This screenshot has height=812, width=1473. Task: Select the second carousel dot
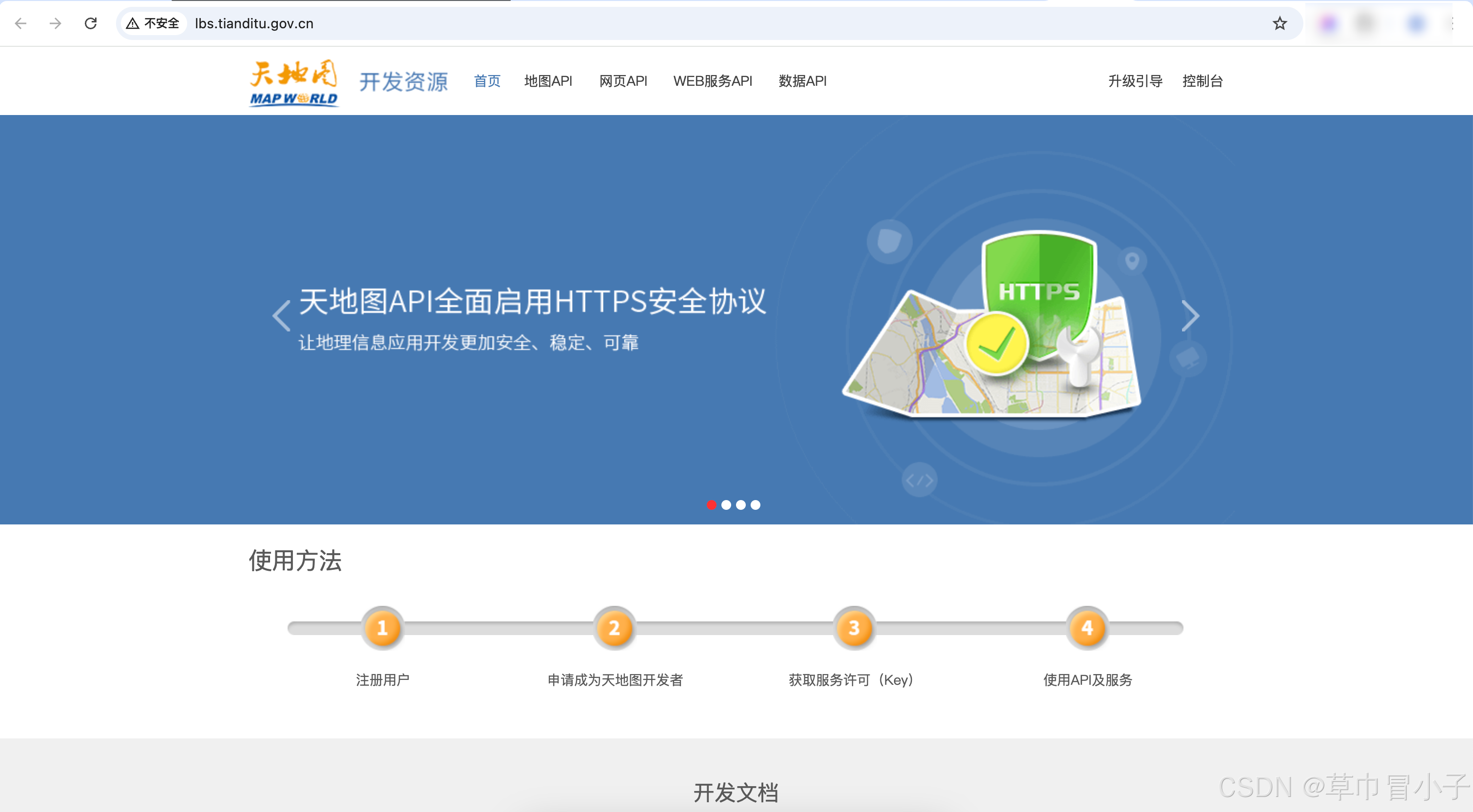(726, 505)
